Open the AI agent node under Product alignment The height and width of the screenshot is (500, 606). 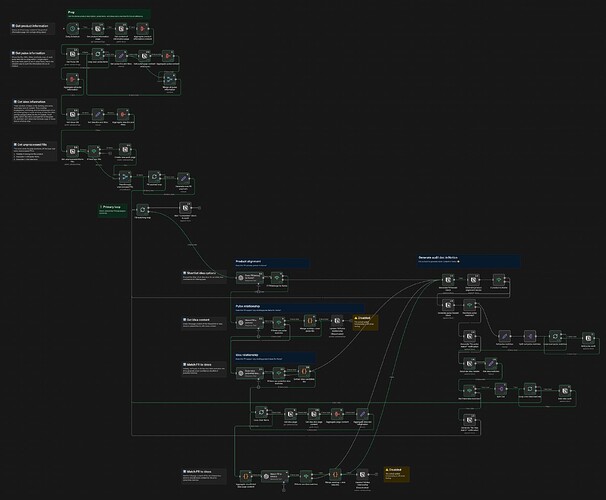point(250,278)
